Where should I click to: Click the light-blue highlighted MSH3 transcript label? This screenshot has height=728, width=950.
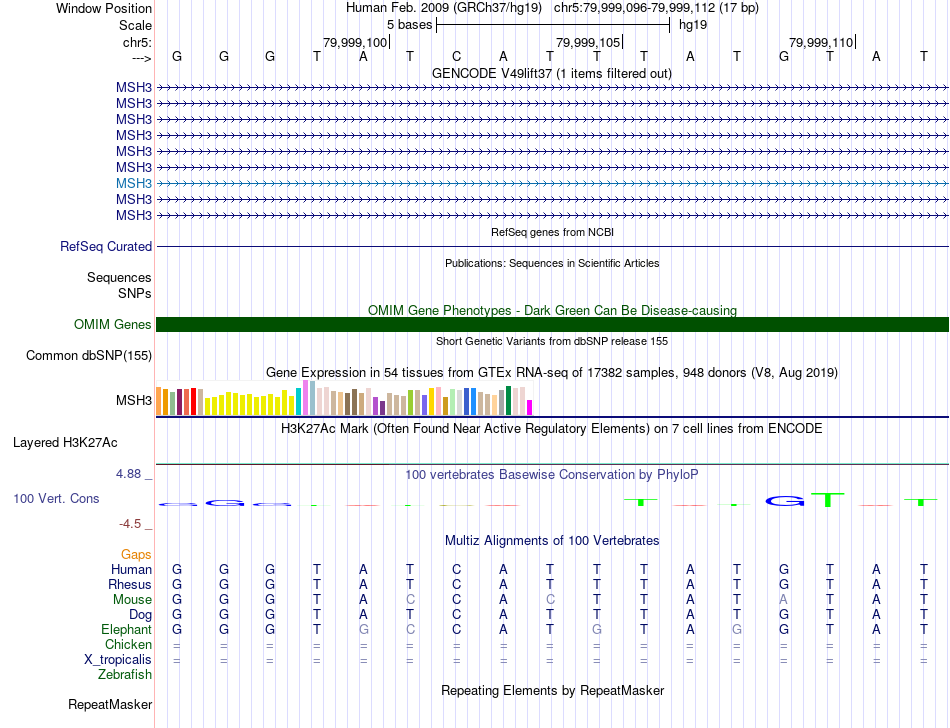point(133,183)
